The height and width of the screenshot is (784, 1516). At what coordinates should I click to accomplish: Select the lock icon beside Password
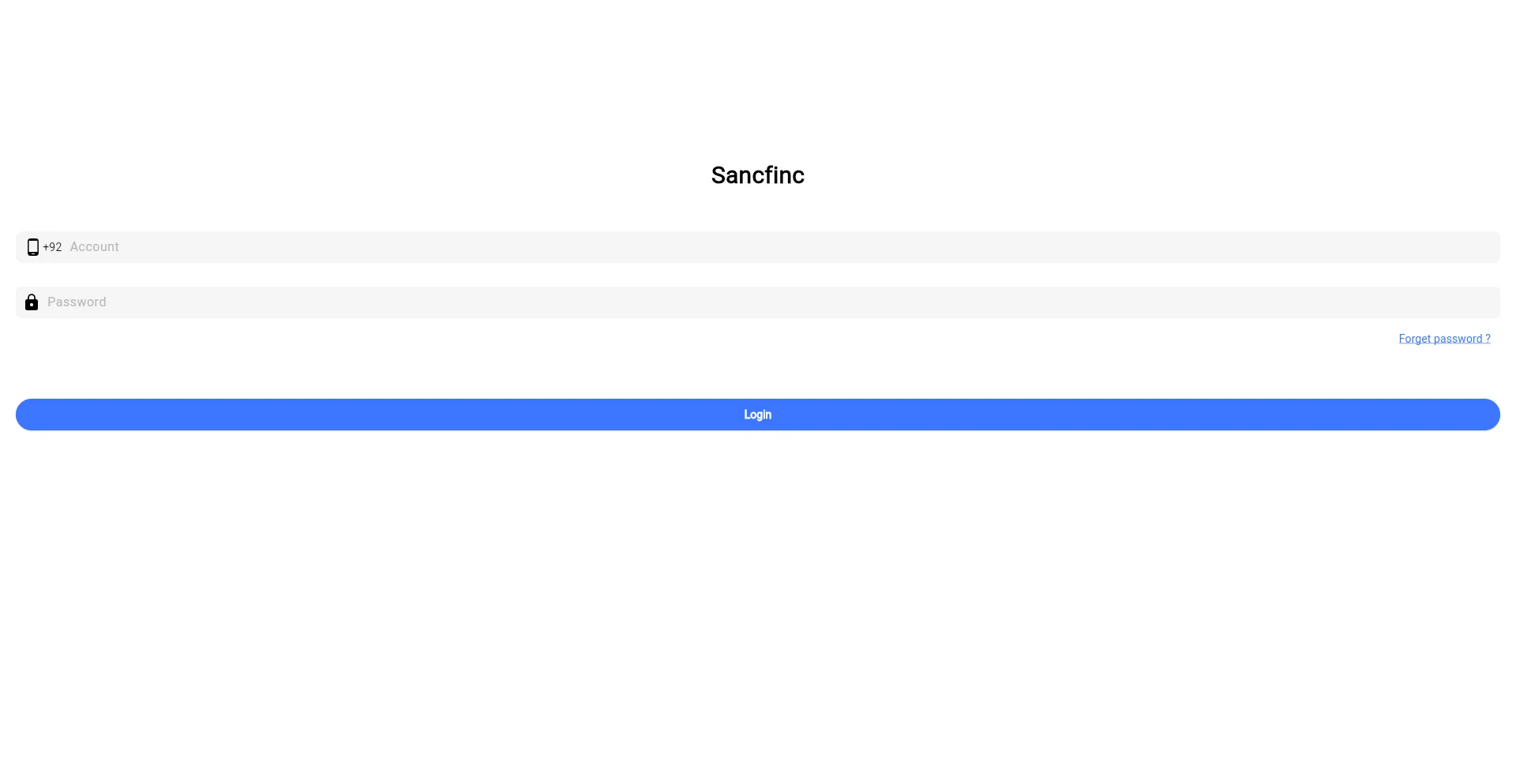click(x=32, y=302)
